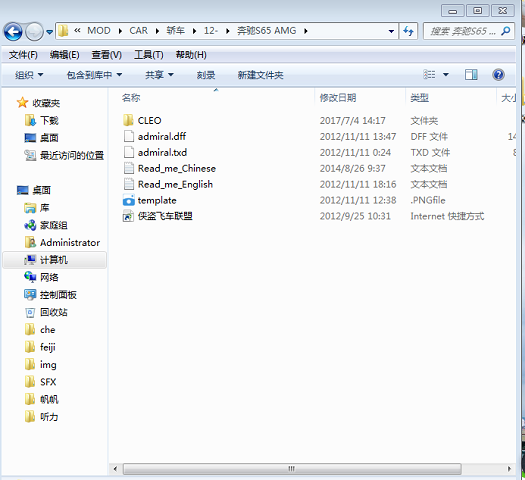Open 家庭组 in navigation pane
The height and width of the screenshot is (480, 525).
(x=54, y=225)
